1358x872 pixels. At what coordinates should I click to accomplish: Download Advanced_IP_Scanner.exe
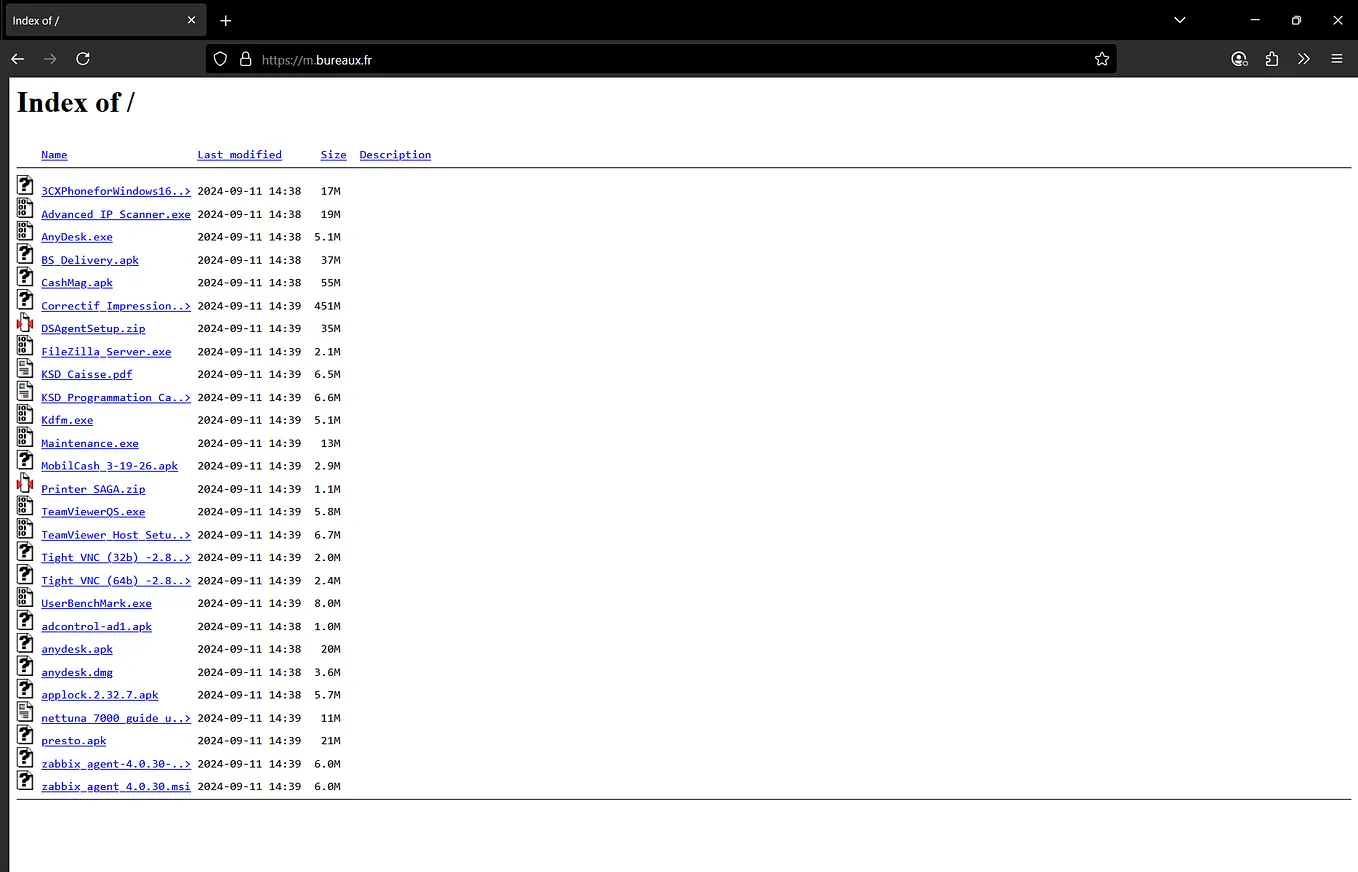(116, 214)
